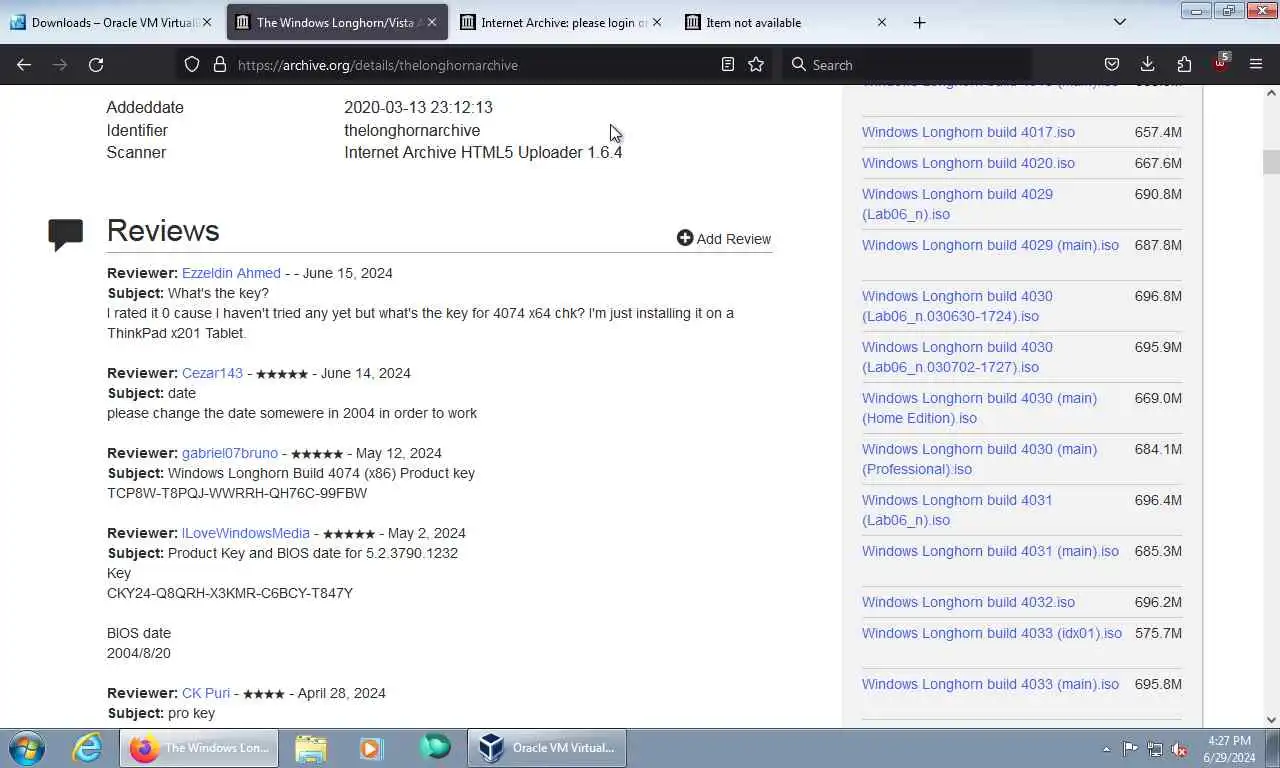
Task: Click the Reviews section heading
Action: click(x=163, y=230)
